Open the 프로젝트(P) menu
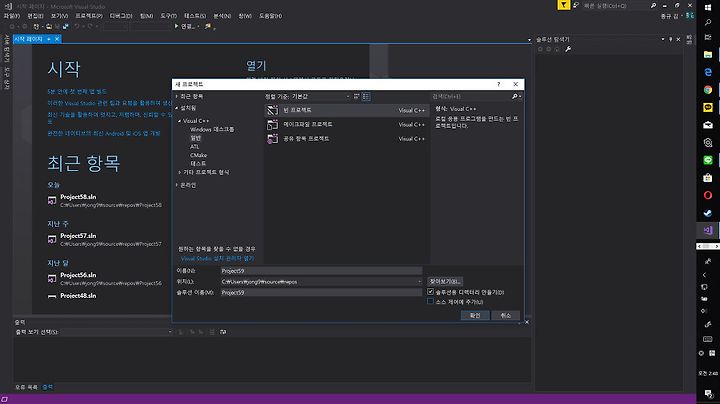This screenshot has width=720, height=404. tap(89, 16)
